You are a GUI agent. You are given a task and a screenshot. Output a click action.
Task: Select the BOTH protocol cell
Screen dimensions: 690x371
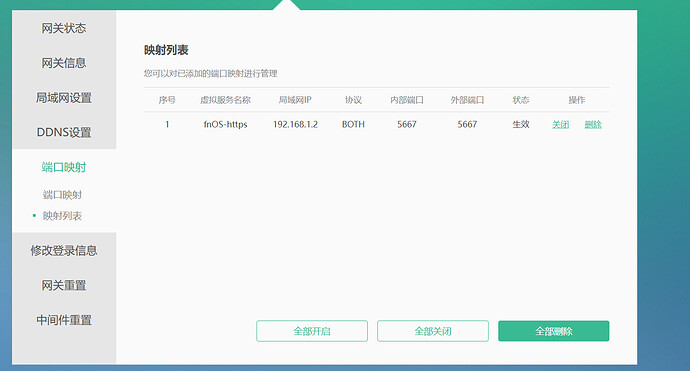353,125
